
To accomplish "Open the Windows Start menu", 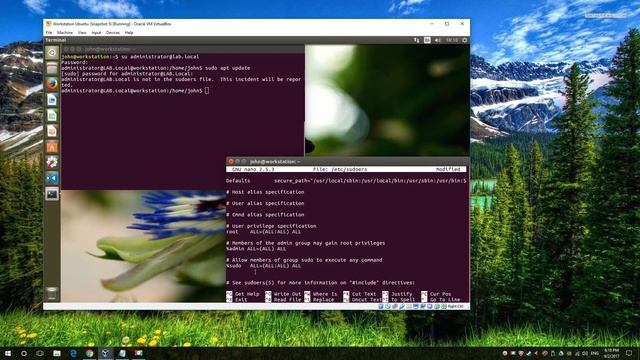I will click(8, 353).
